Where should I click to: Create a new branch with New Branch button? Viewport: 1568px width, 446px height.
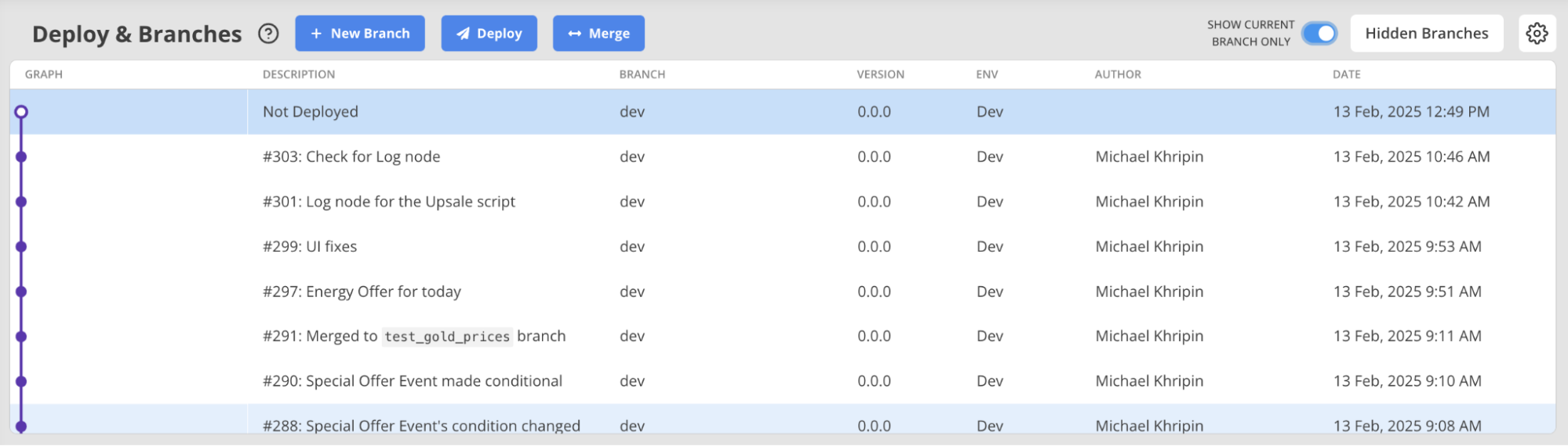click(360, 34)
